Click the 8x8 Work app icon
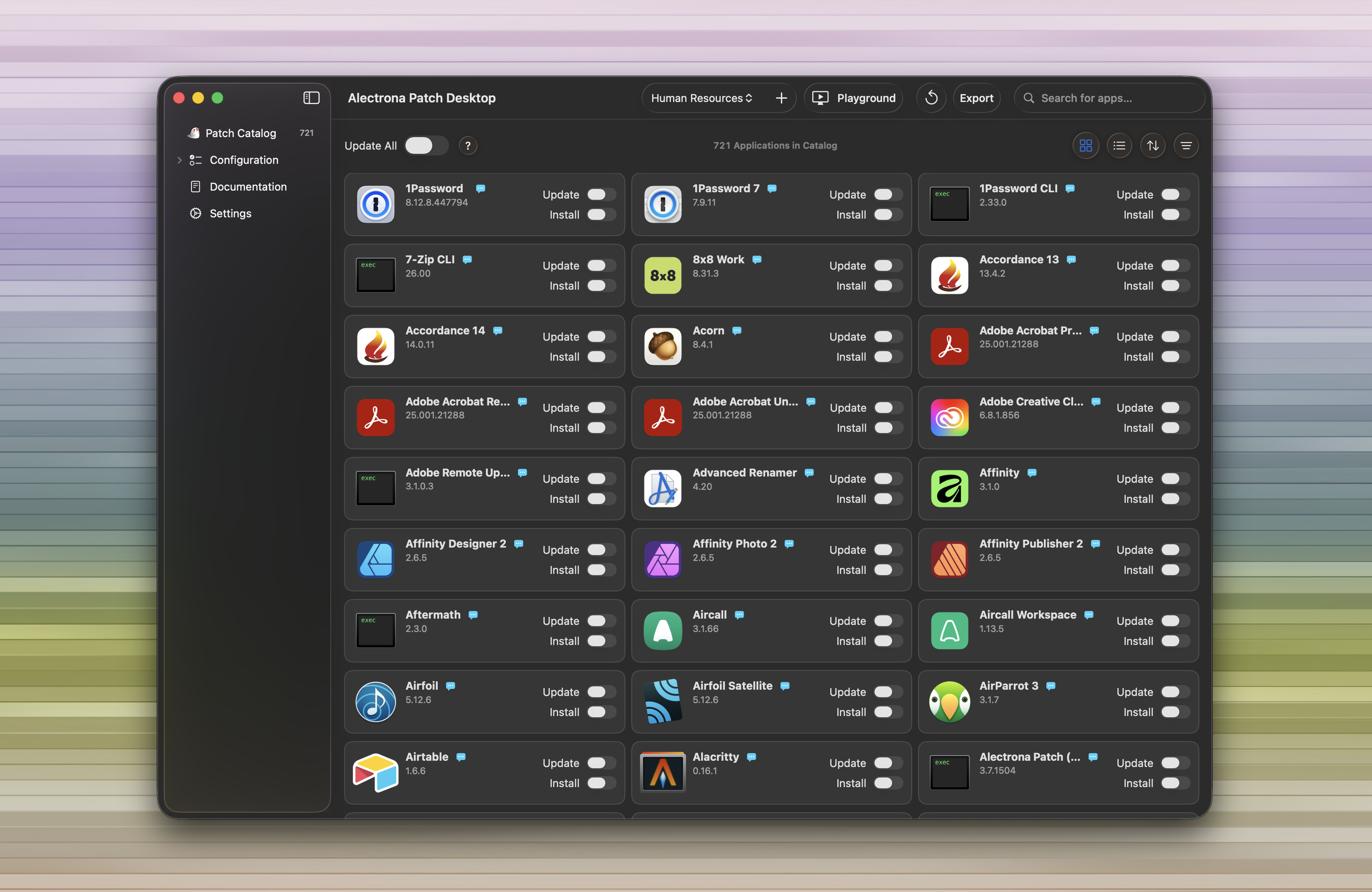This screenshot has height=892, width=1372. pyautogui.click(x=662, y=275)
